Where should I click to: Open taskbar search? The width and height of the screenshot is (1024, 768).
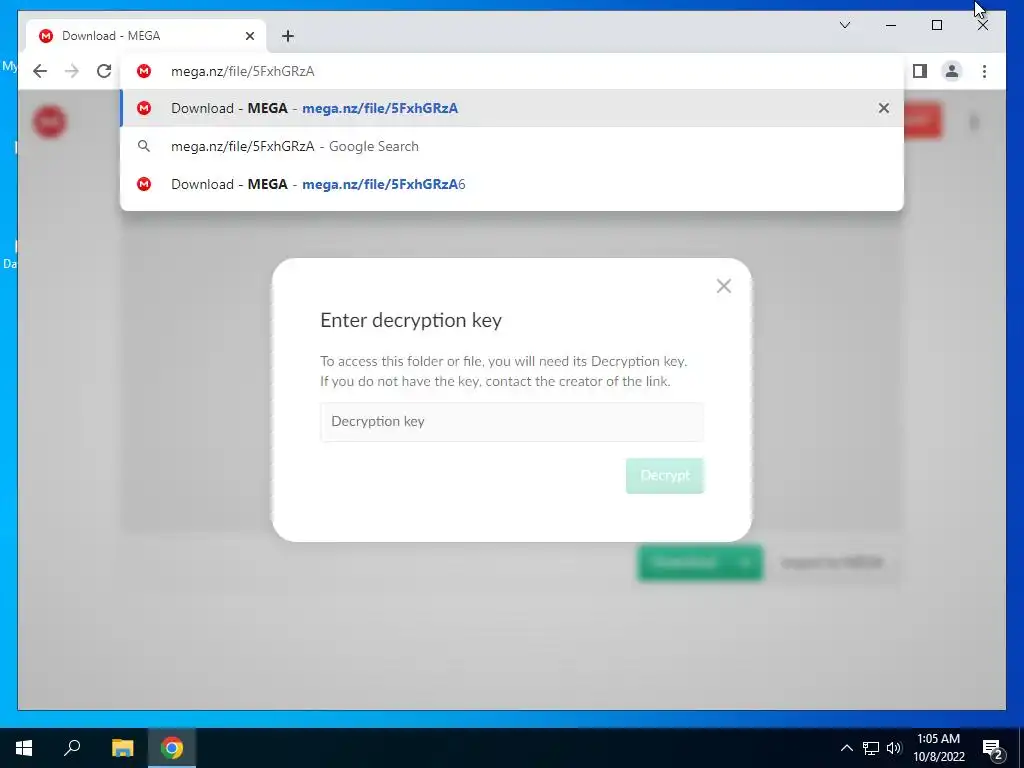72,748
